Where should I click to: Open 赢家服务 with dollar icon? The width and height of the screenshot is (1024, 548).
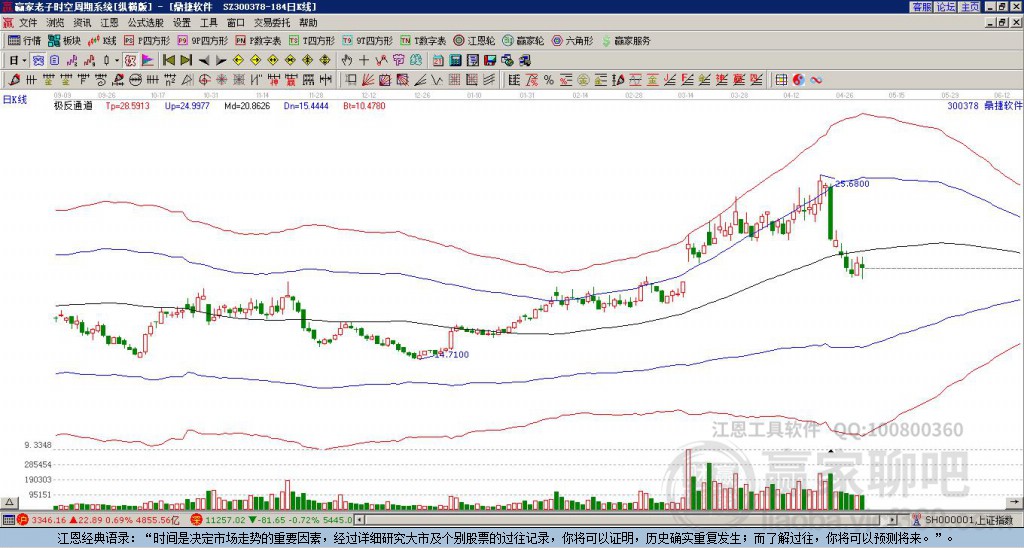pyautogui.click(x=626, y=40)
